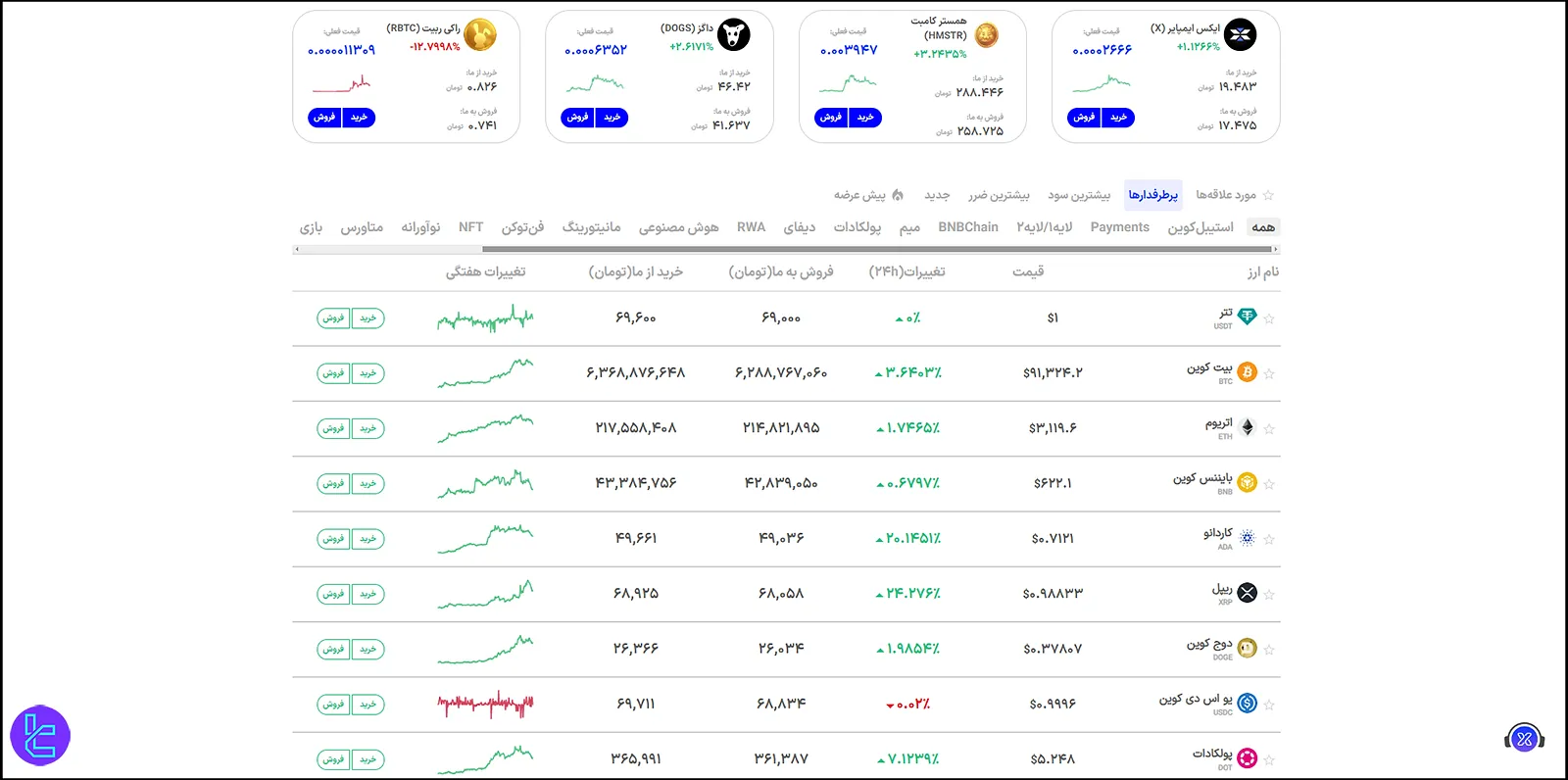
Task: Toggle favorite star for Ethereum row
Action: 1269,428
